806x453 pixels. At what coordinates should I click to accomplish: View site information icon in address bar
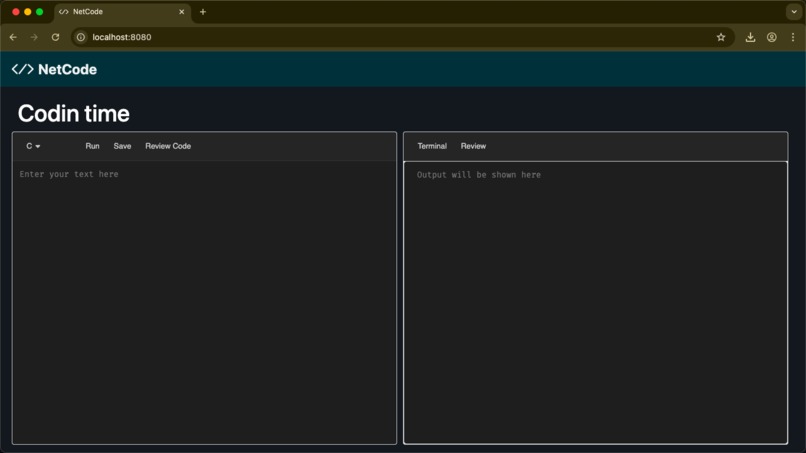click(x=81, y=37)
